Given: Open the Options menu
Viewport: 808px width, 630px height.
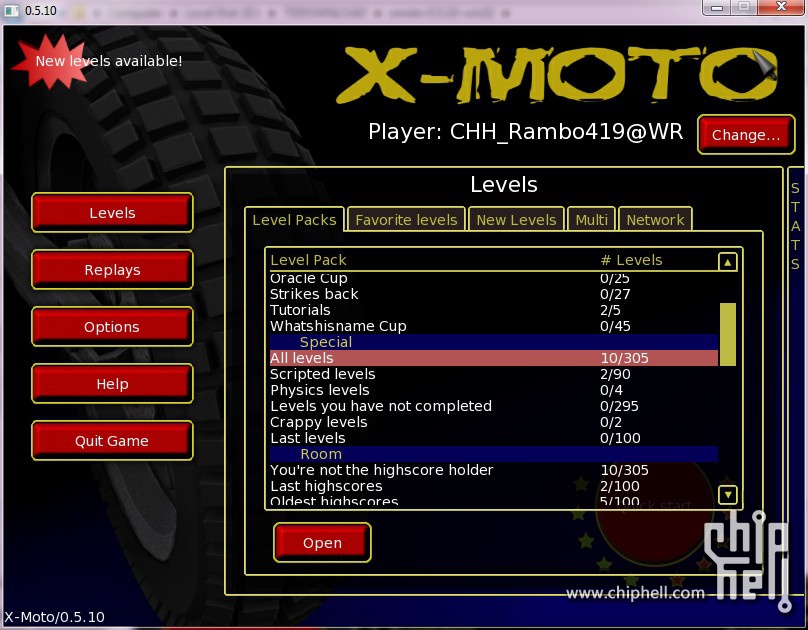Looking at the screenshot, I should point(112,327).
